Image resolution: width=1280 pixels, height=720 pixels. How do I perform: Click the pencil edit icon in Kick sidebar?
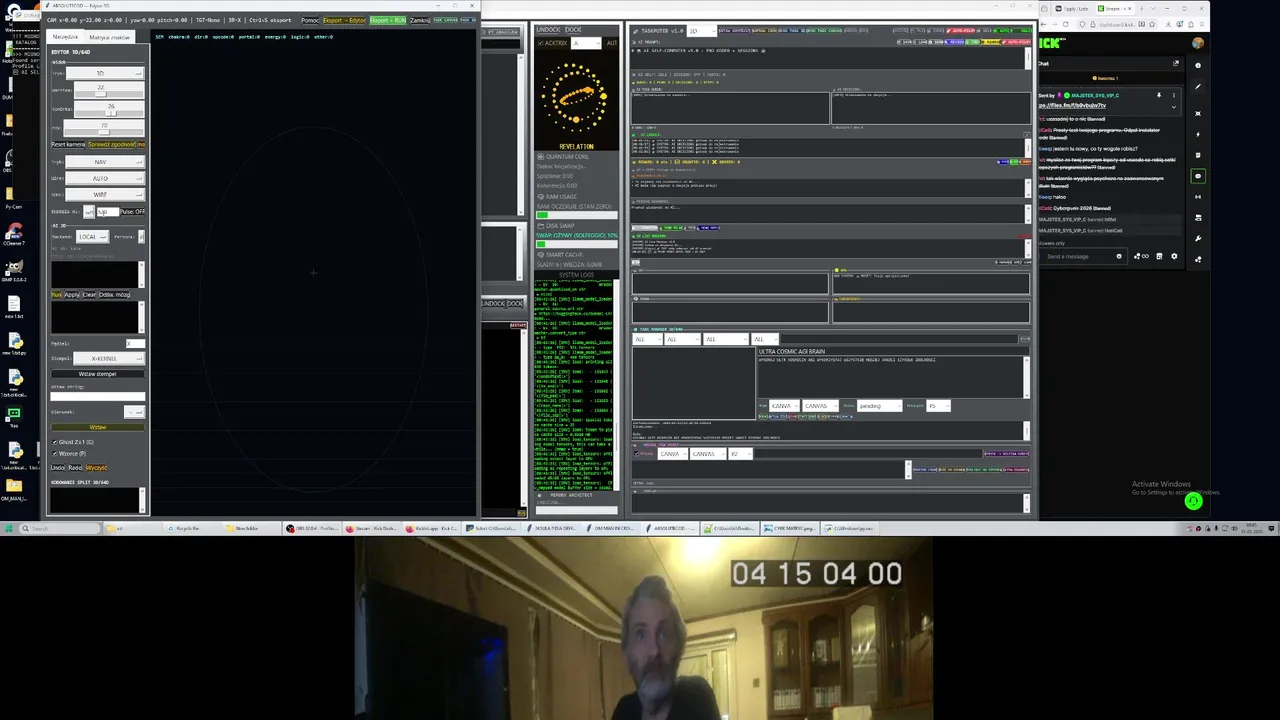click(x=1198, y=87)
